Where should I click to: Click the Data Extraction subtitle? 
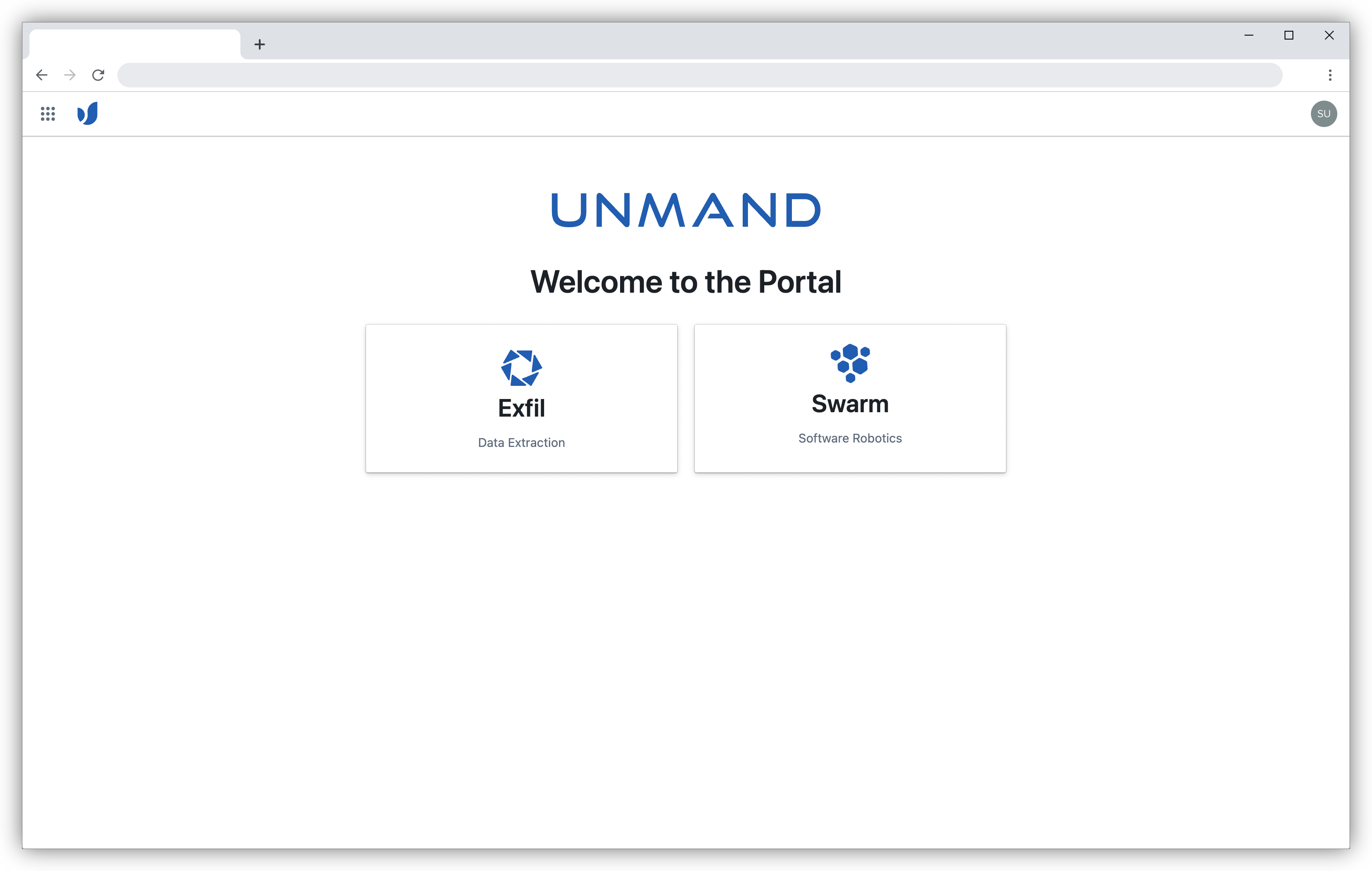point(521,443)
